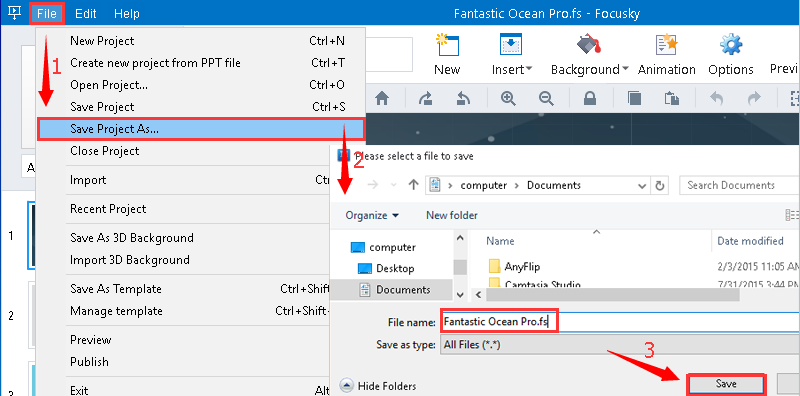This screenshot has height=396, width=800.
Task: Click the New toolbar icon
Action: [x=447, y=54]
